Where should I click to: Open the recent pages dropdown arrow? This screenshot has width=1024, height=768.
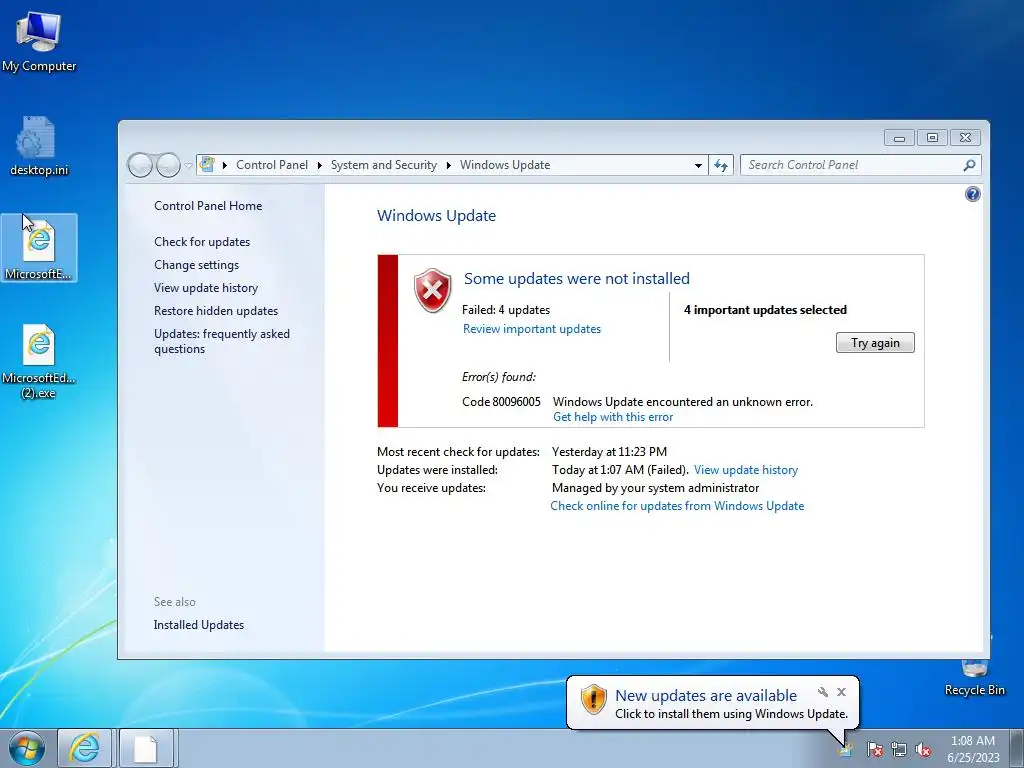188,166
